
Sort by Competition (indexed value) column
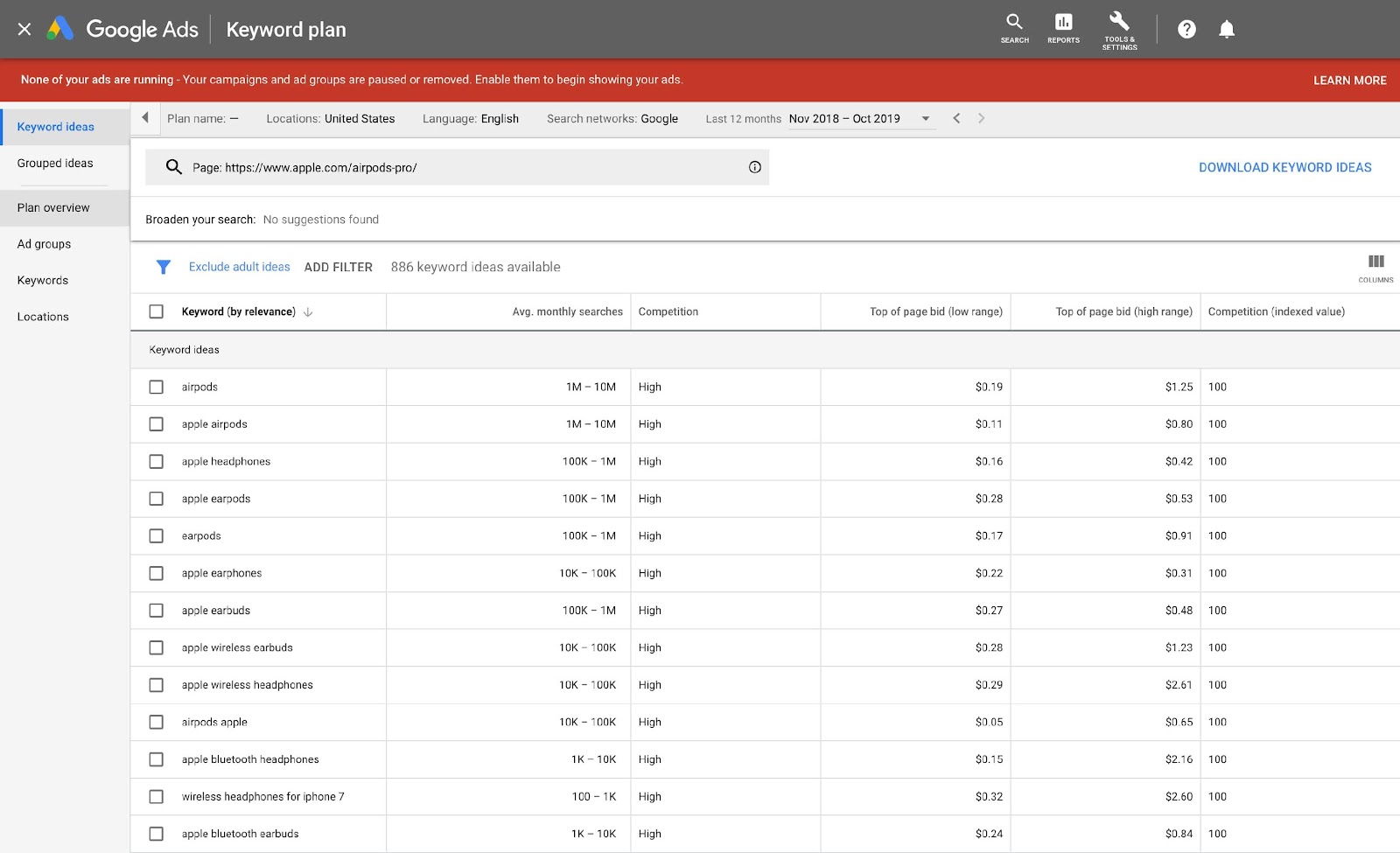point(1277,312)
